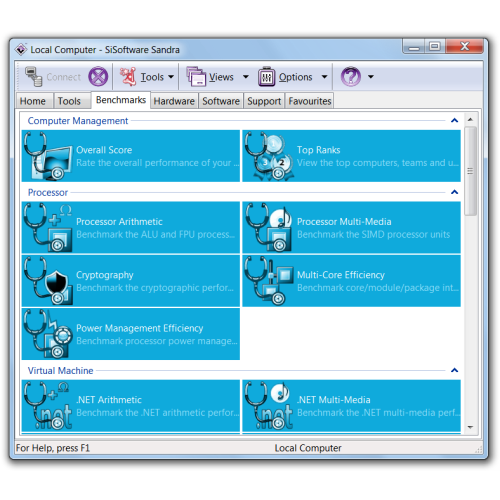Click the Options sliders icon
Image resolution: width=500 pixels, height=500 pixels.
(x=266, y=77)
